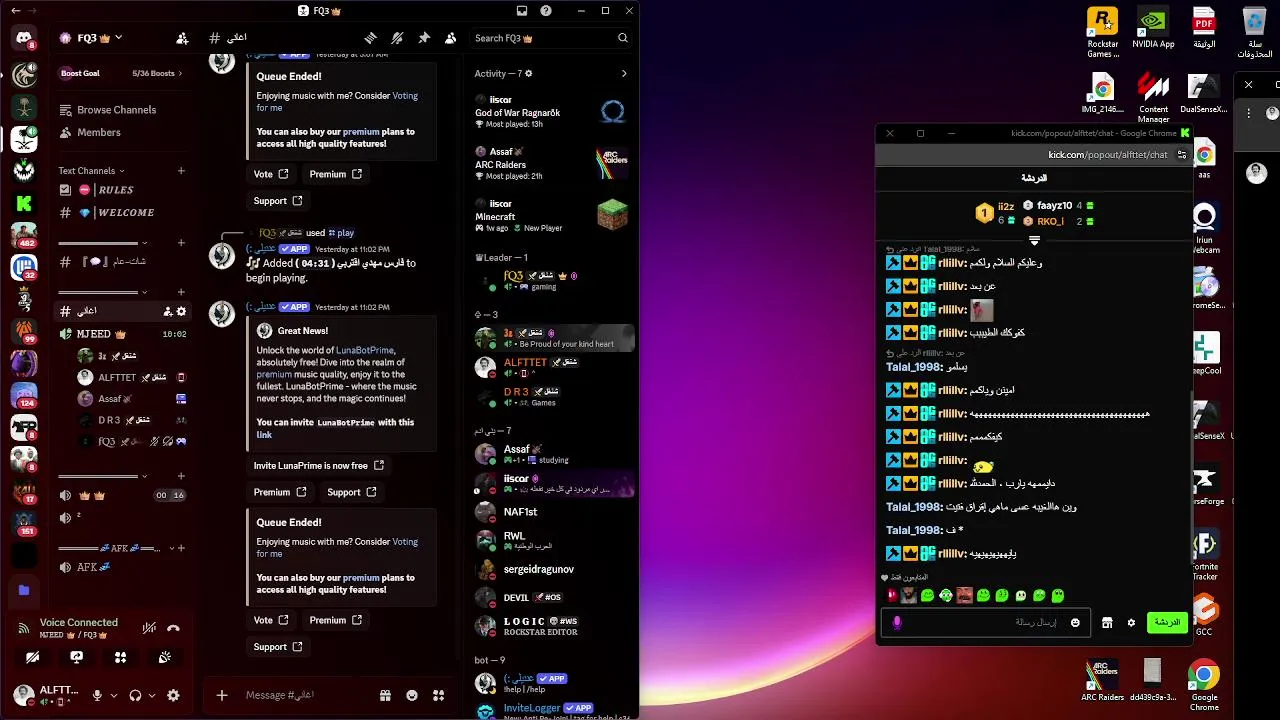The height and width of the screenshot is (720, 1280).
Task: Collapse the AFK category arrow
Action: pyautogui.click(x=170, y=548)
